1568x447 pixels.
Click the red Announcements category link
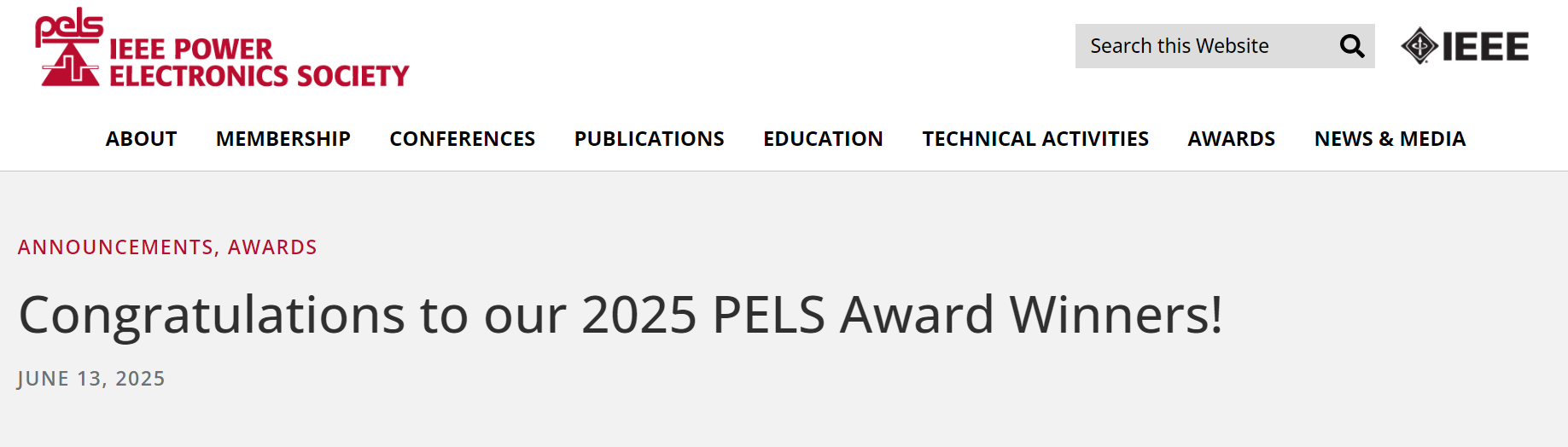(x=115, y=247)
